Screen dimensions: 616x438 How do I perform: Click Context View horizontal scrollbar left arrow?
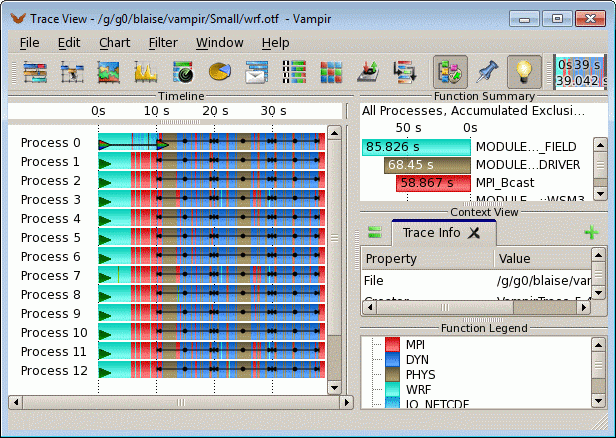point(370,307)
